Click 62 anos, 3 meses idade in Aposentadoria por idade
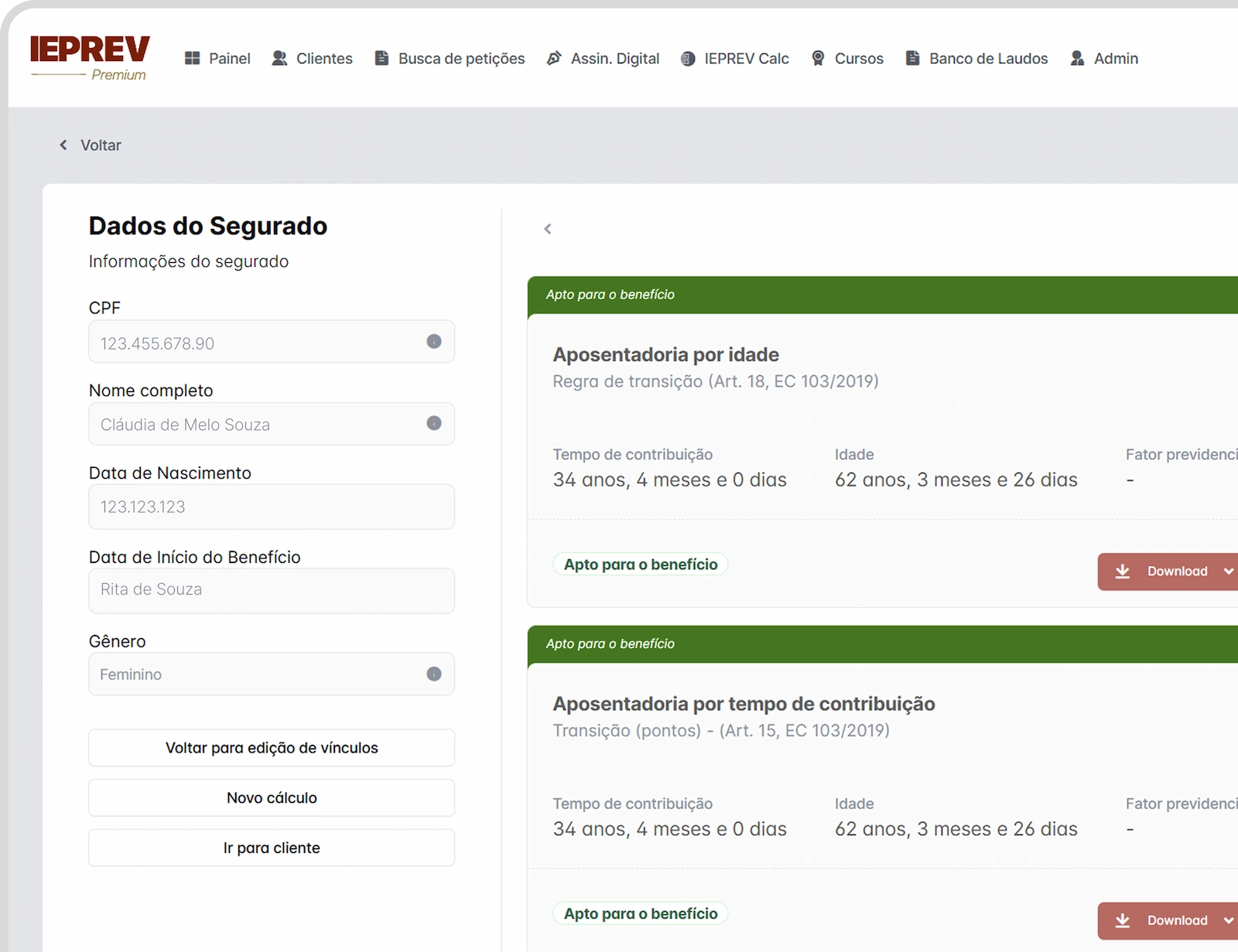Image resolution: width=1238 pixels, height=952 pixels. (956, 479)
